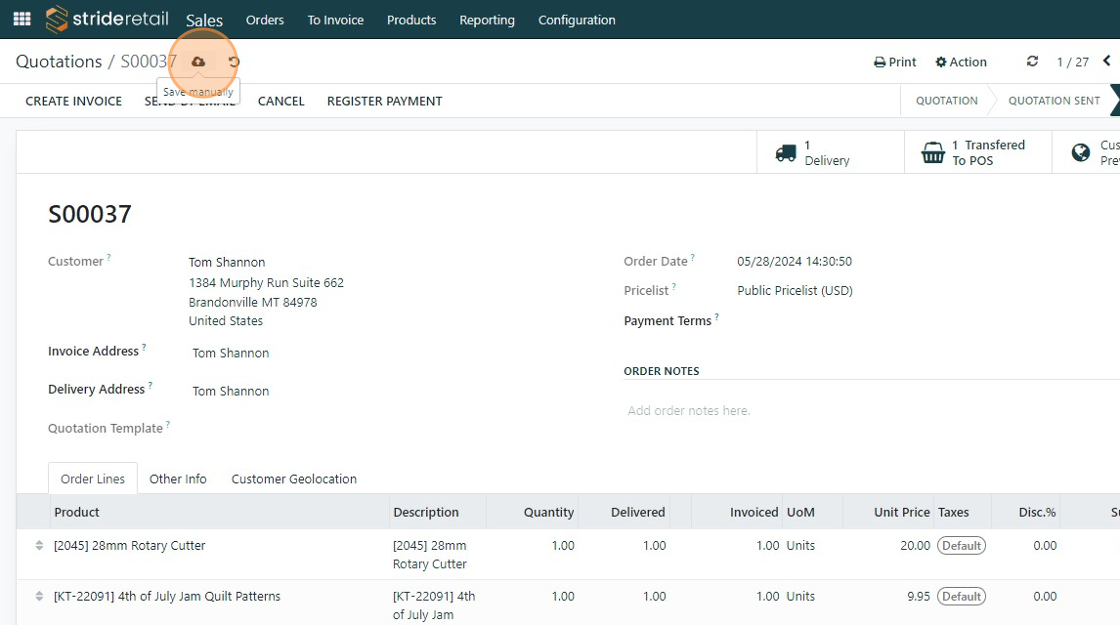The image size is (1120, 625).
Task: Click the discard changes undo icon
Action: pos(233,62)
